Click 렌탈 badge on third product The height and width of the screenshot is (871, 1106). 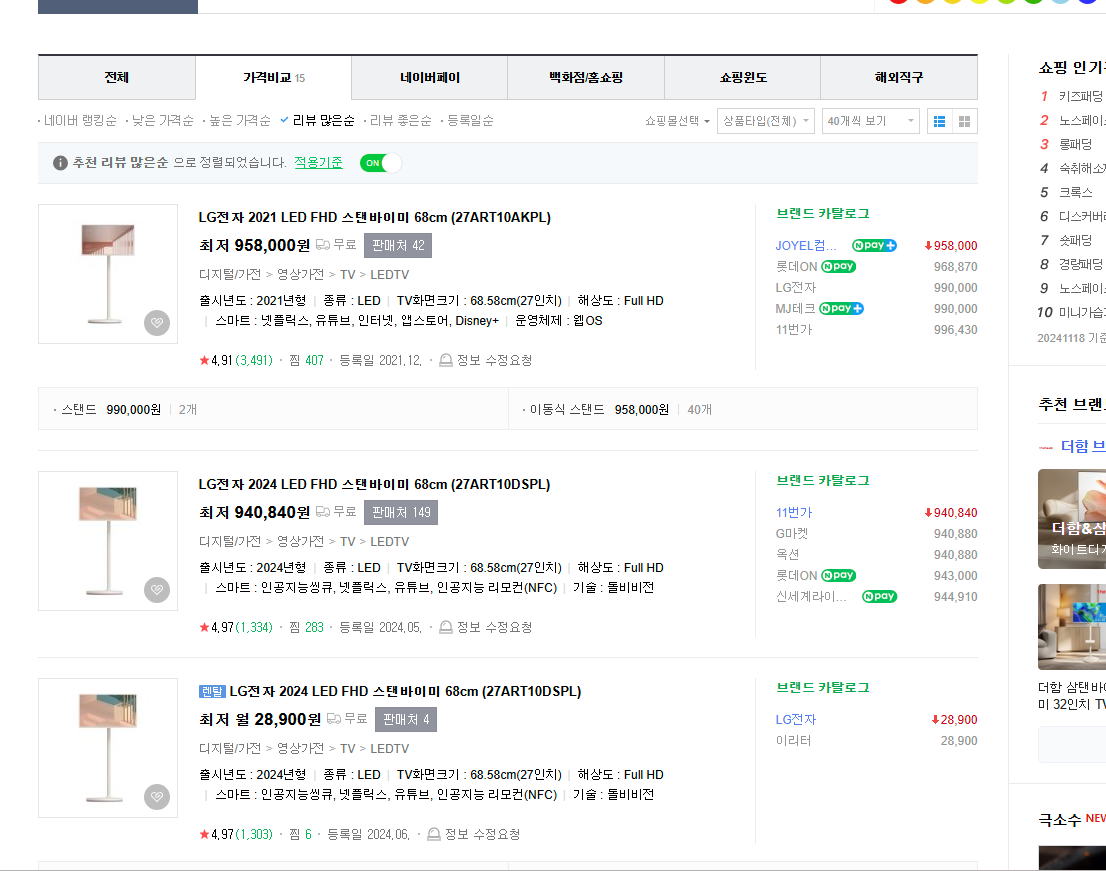(212, 691)
